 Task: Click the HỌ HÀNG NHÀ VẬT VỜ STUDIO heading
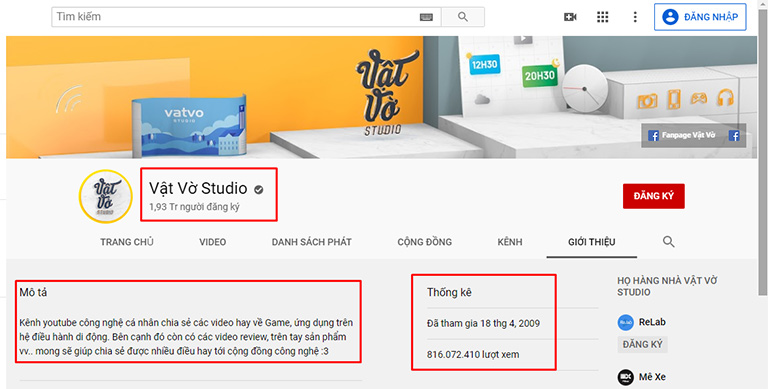667,287
